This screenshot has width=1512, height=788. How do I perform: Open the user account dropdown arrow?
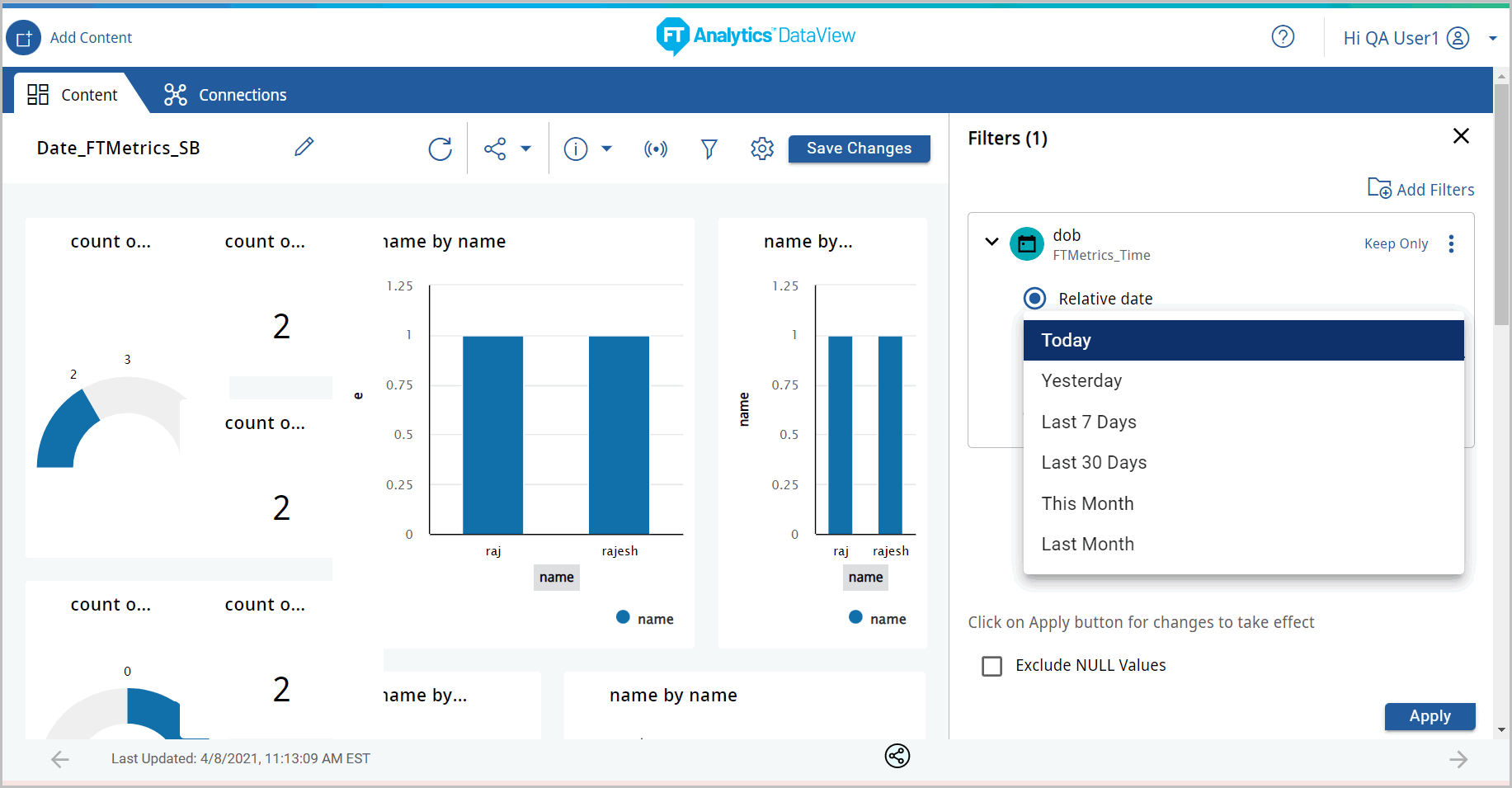point(1492,39)
